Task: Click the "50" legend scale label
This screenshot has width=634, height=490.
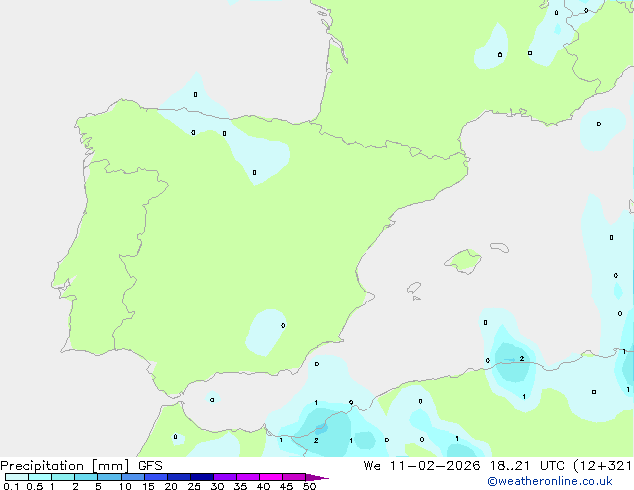Action: 309,486
